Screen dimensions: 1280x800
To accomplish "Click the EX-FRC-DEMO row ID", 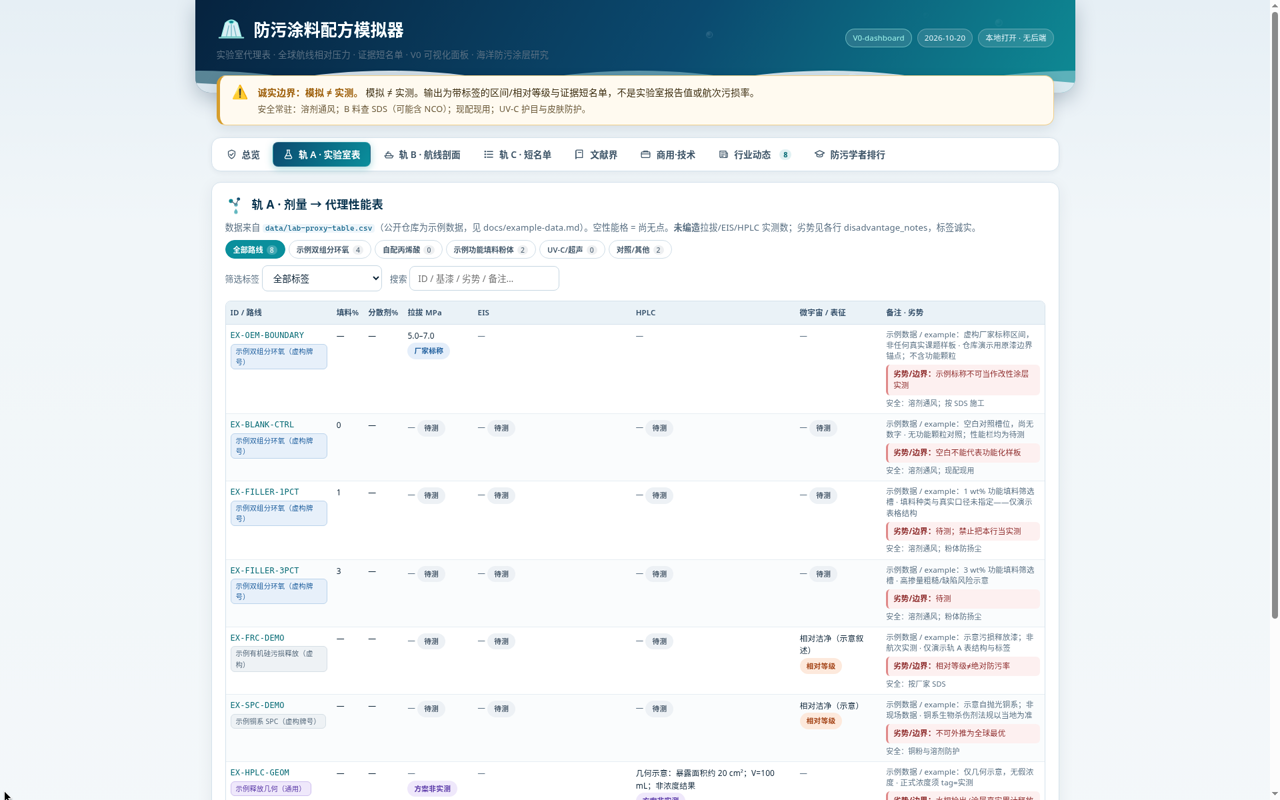I will point(257,638).
